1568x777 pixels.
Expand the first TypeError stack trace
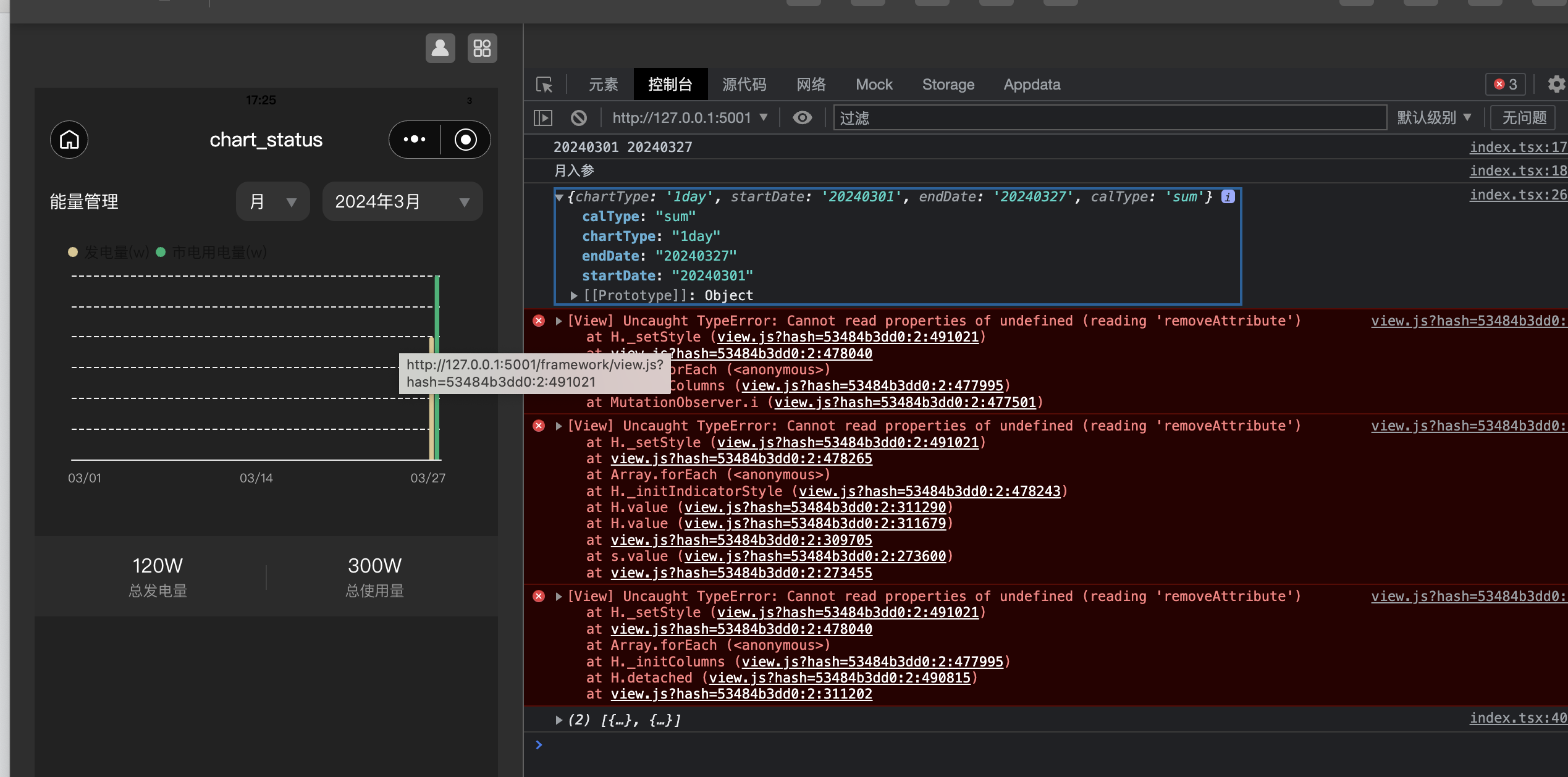tap(559, 321)
